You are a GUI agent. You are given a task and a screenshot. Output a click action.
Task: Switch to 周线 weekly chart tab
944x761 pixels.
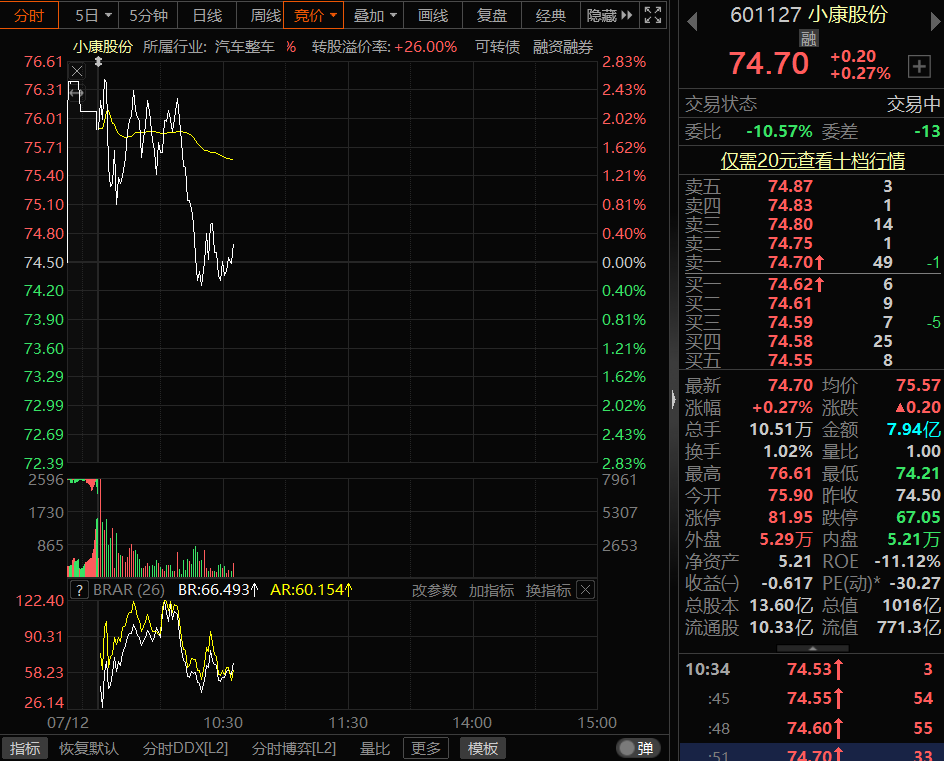[x=266, y=15]
